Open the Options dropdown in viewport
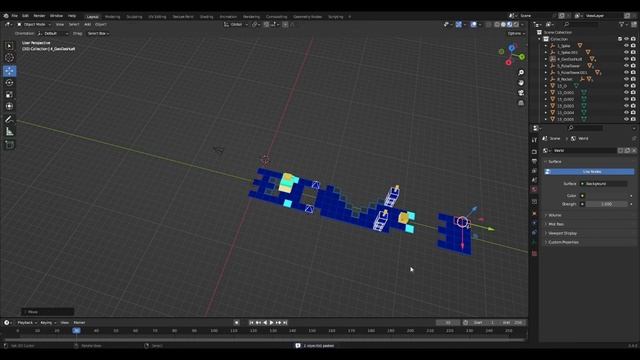Image resolution: width=640 pixels, height=360 pixels. tap(516, 33)
